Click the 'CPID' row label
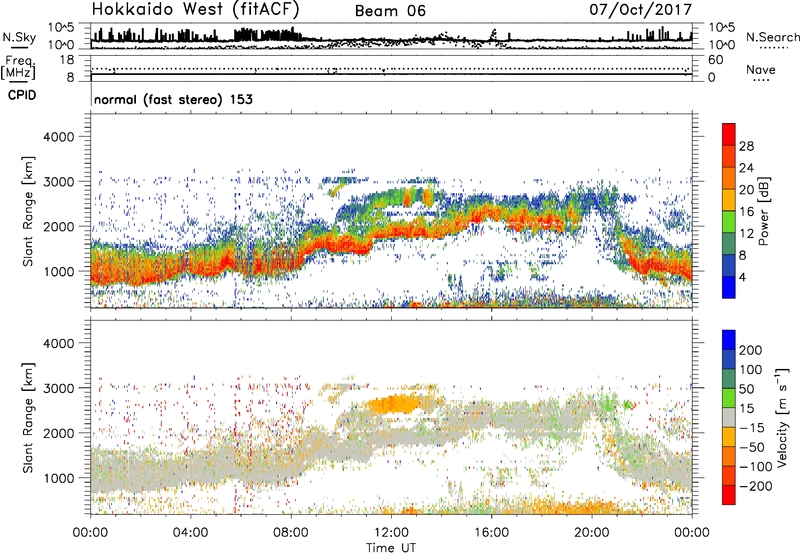The image size is (800, 554). (22, 95)
